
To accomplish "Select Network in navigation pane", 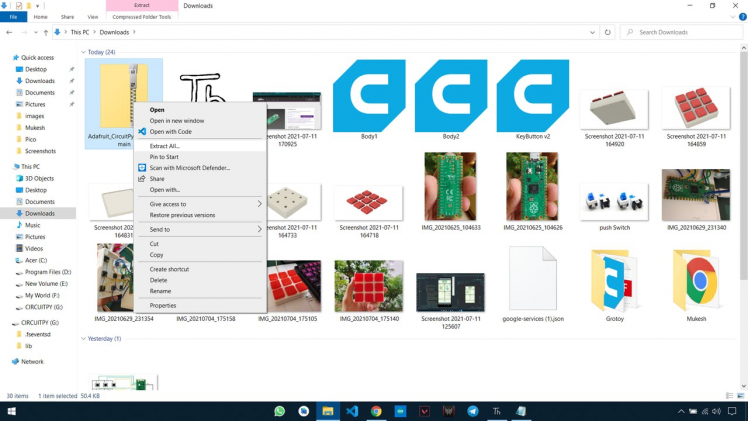I will click(32, 361).
